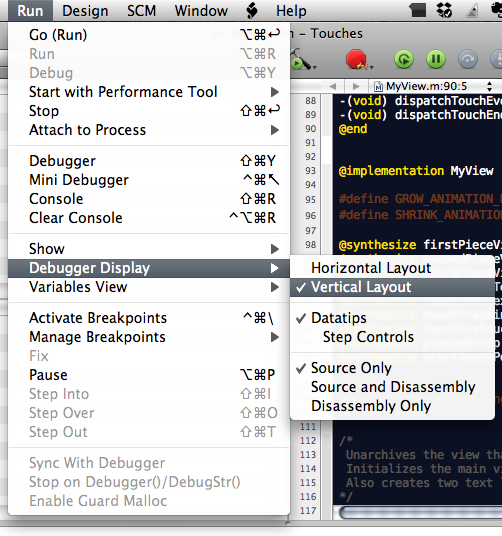Viewport: 502px width, 536px height.
Task: Click the Dropbox icon in menu bar
Action: [x=444, y=10]
